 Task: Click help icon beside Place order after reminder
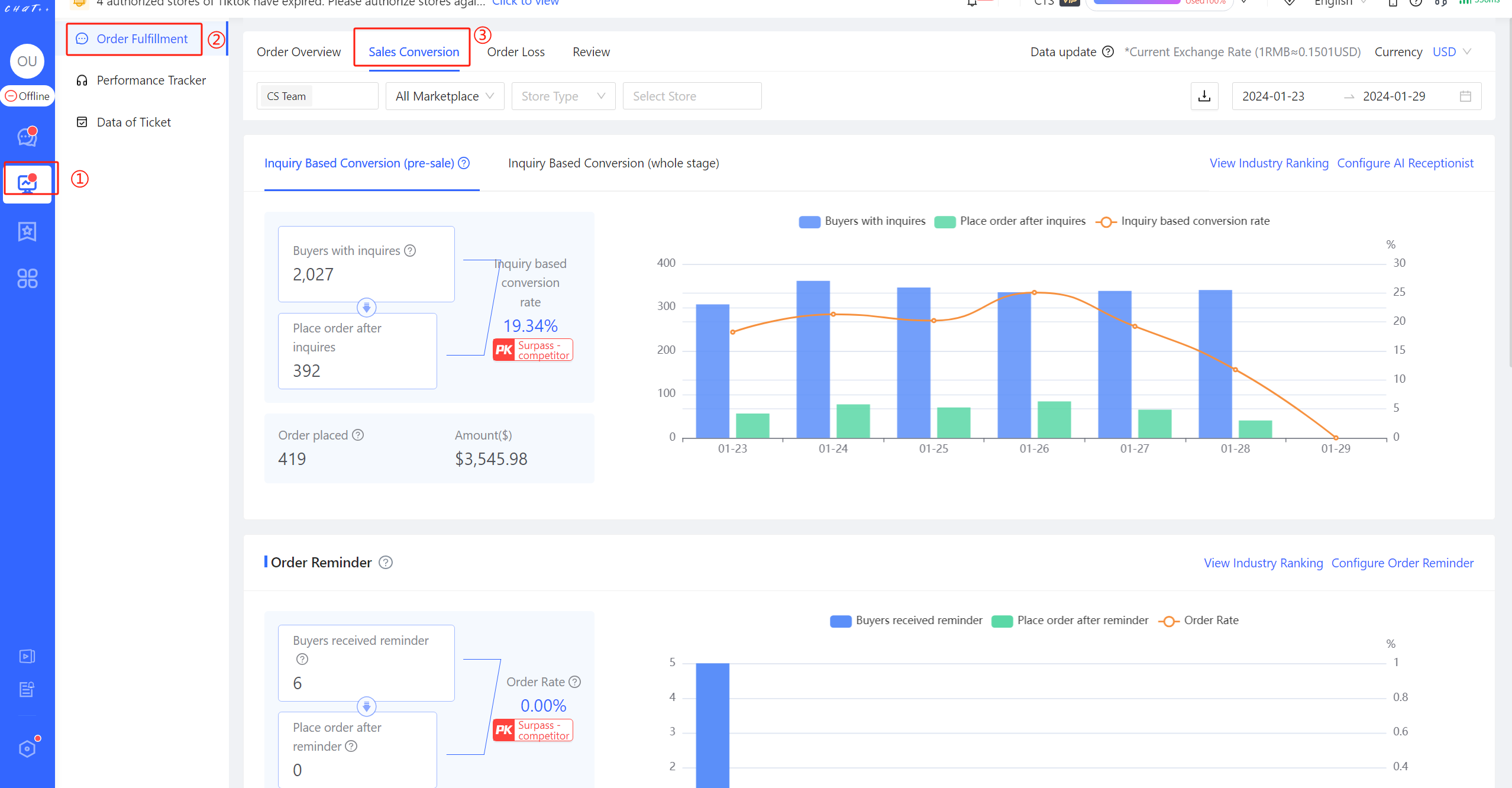pyautogui.click(x=351, y=746)
